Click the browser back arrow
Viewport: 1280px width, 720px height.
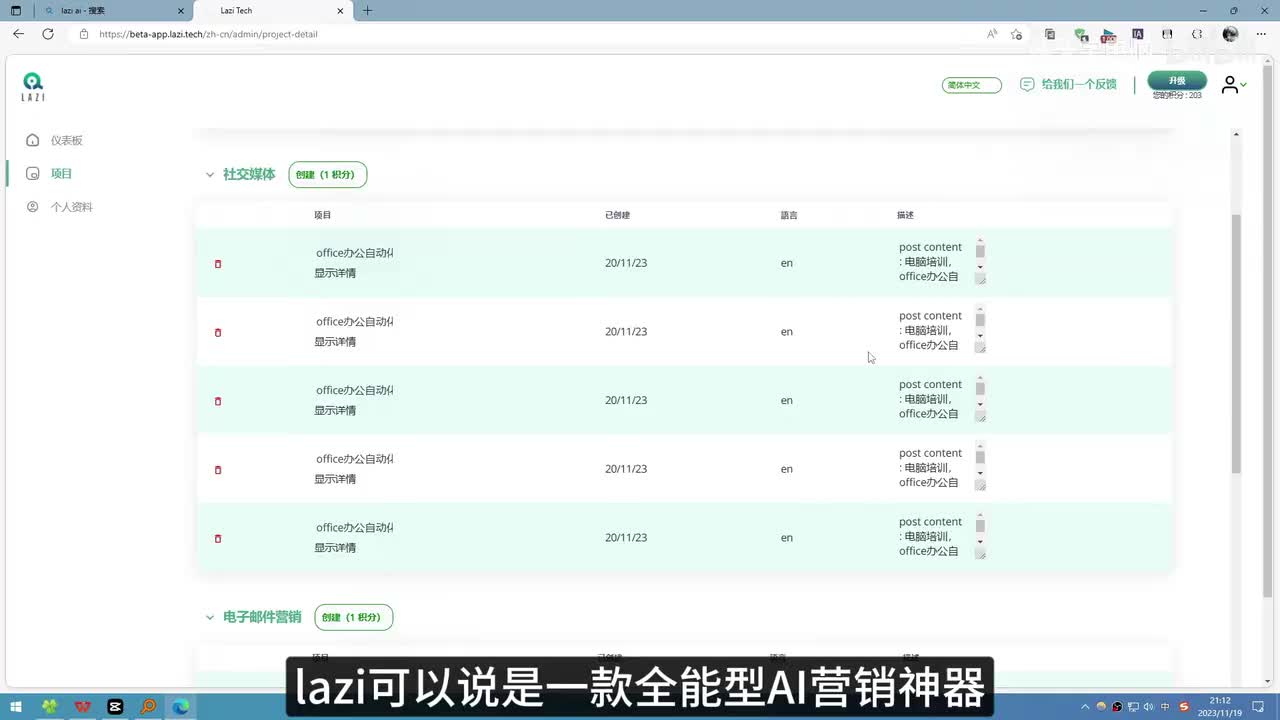18,34
